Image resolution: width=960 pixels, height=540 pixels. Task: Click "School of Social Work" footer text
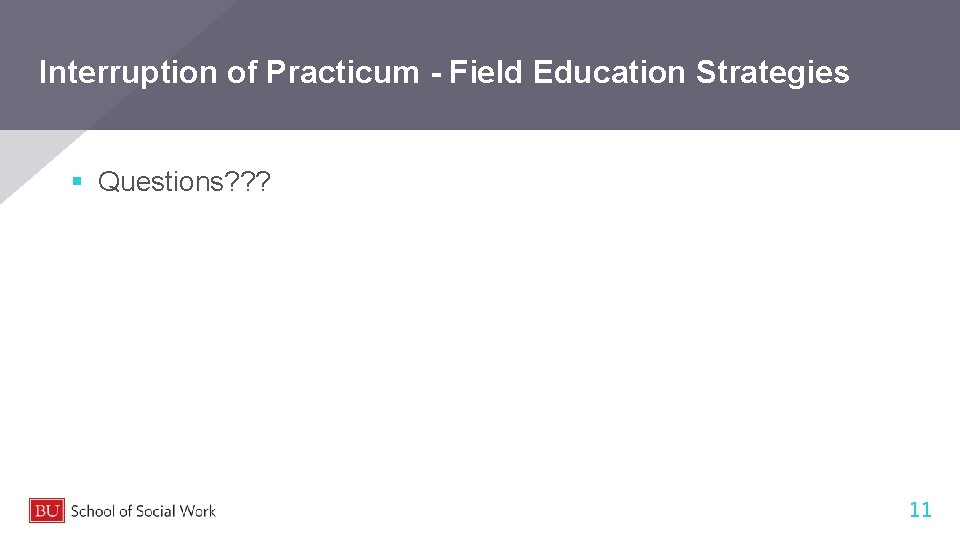(143, 511)
